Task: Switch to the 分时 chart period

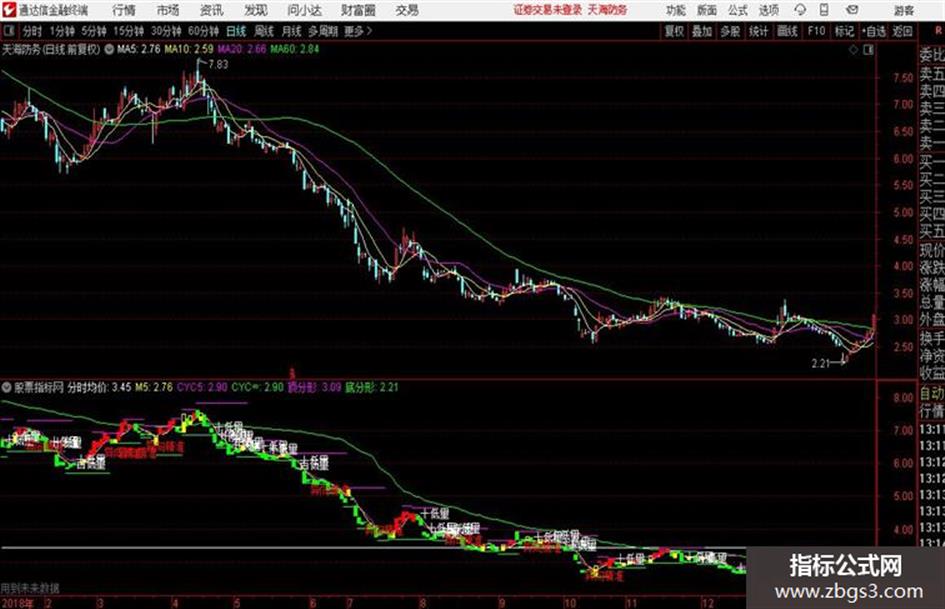Action: click(33, 31)
